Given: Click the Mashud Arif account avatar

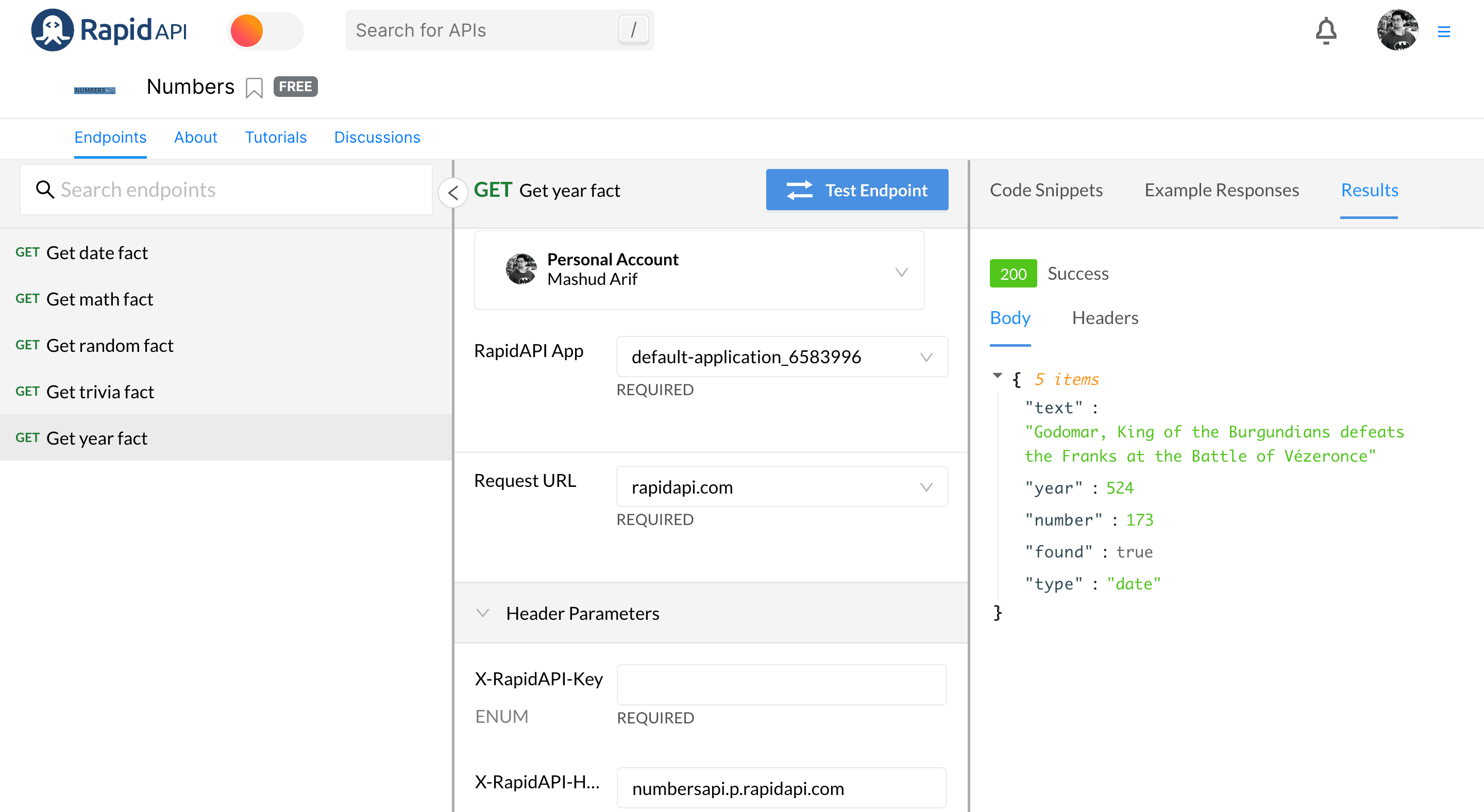Looking at the screenshot, I should [x=521, y=269].
